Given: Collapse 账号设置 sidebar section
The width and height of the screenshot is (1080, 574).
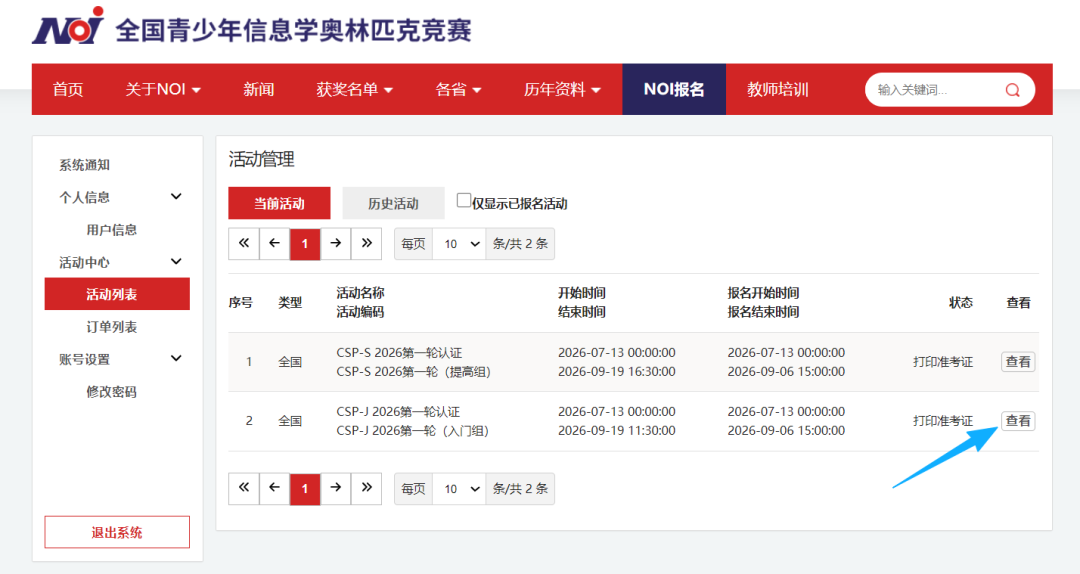Looking at the screenshot, I should (x=176, y=359).
